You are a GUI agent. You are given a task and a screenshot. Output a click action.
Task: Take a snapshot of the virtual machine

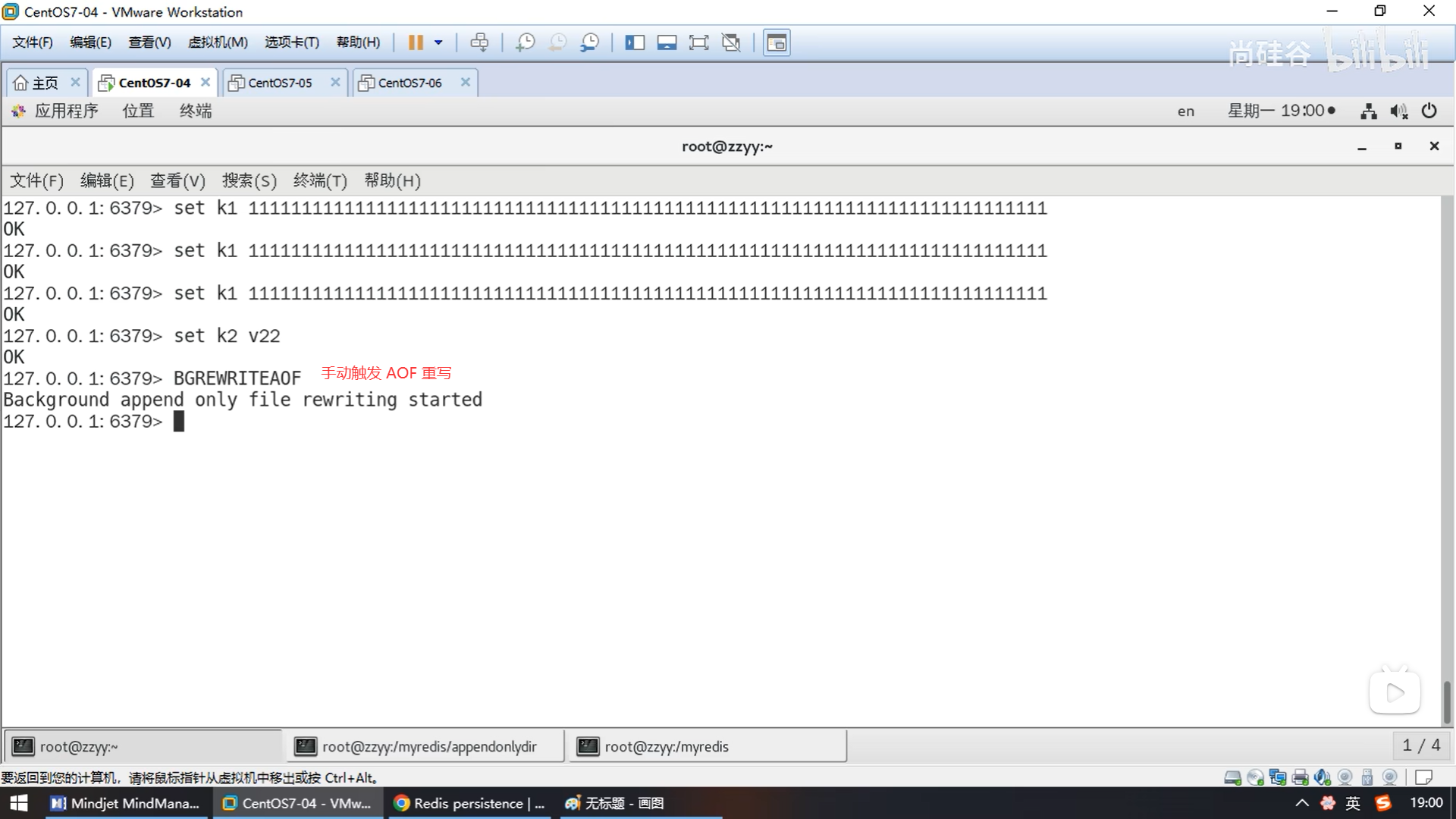pos(525,42)
